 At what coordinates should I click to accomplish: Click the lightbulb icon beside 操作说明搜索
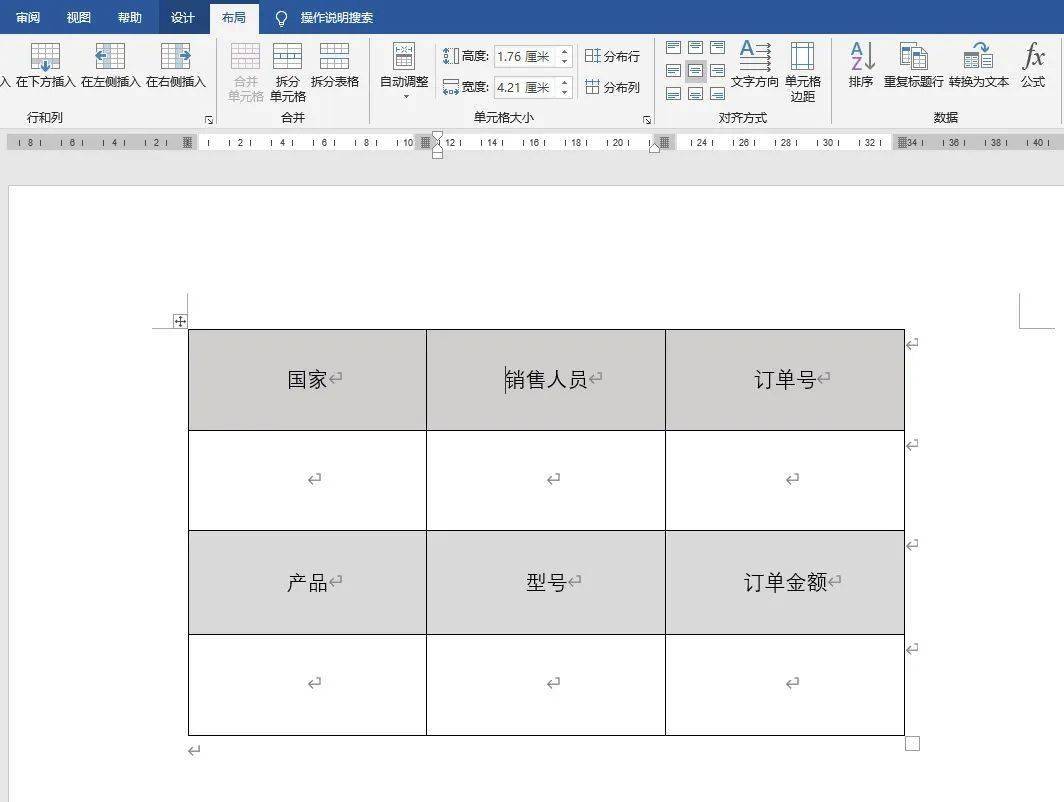coord(282,18)
